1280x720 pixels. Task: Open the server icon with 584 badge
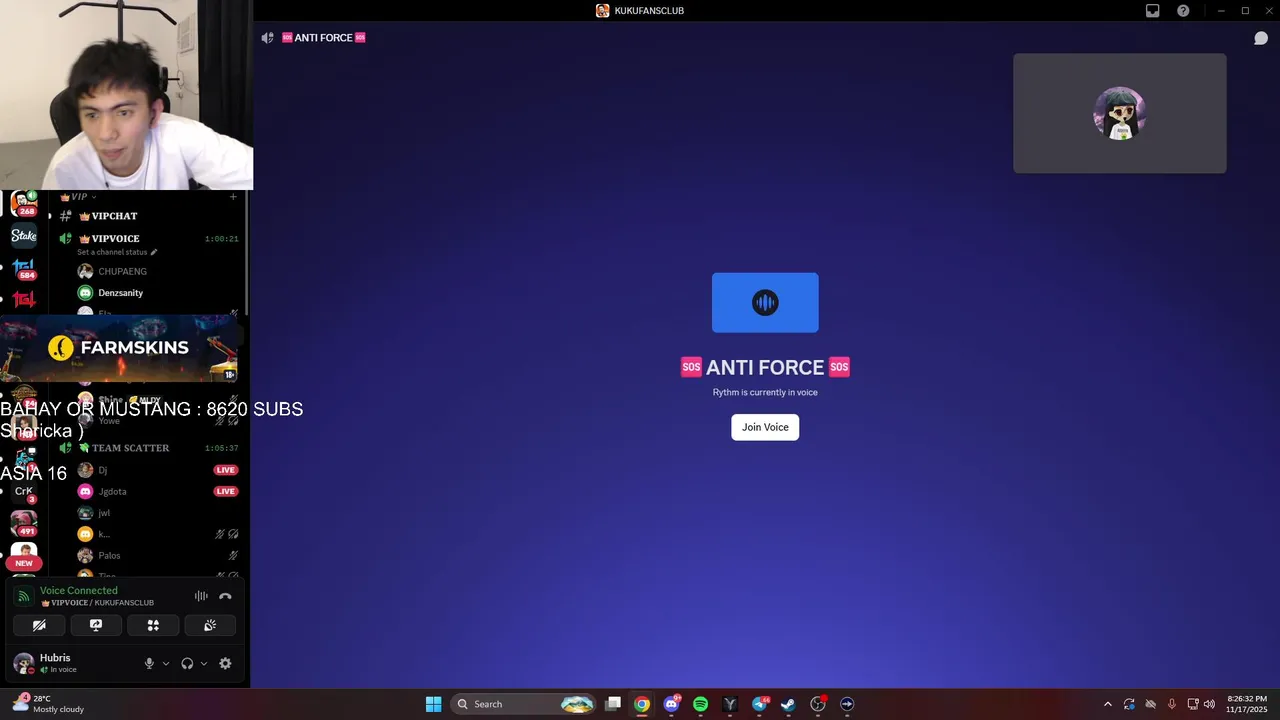click(x=24, y=268)
